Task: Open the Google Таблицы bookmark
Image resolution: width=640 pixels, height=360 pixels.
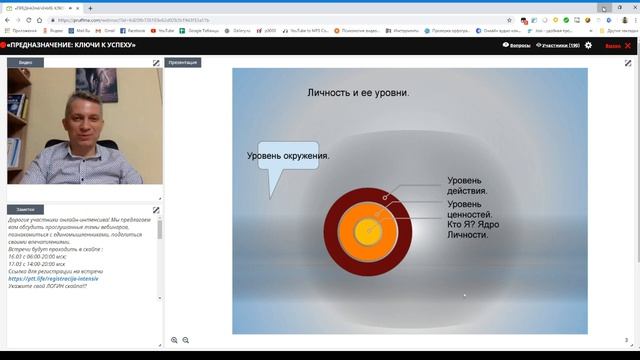Action: (199, 31)
